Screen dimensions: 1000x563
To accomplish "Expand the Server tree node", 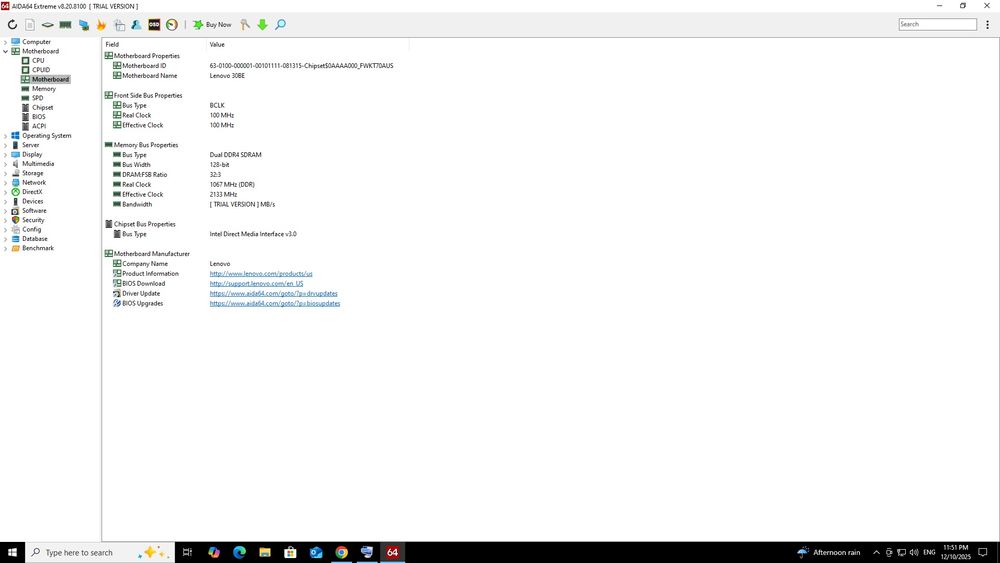I will pyautogui.click(x=6, y=145).
